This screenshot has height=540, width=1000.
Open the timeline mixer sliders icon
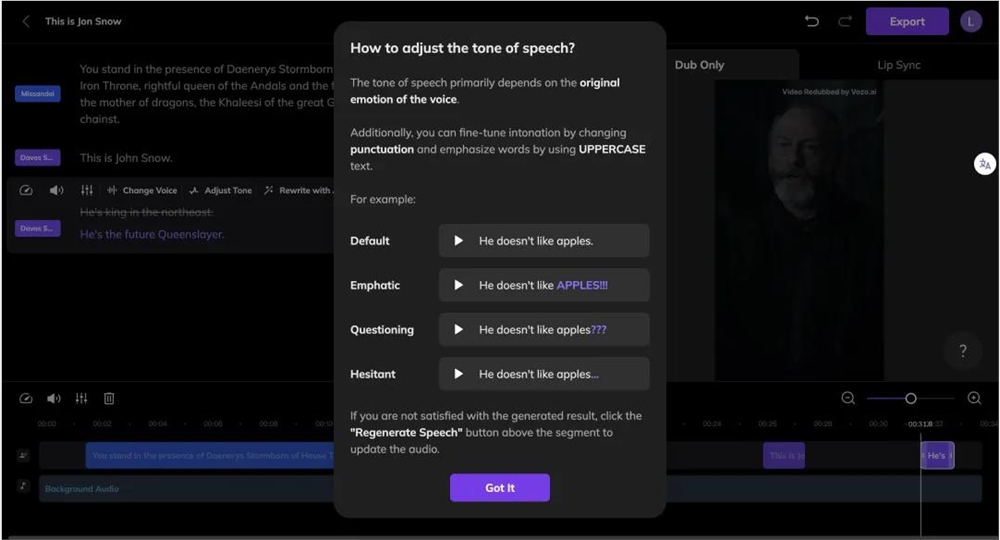pyautogui.click(x=82, y=398)
